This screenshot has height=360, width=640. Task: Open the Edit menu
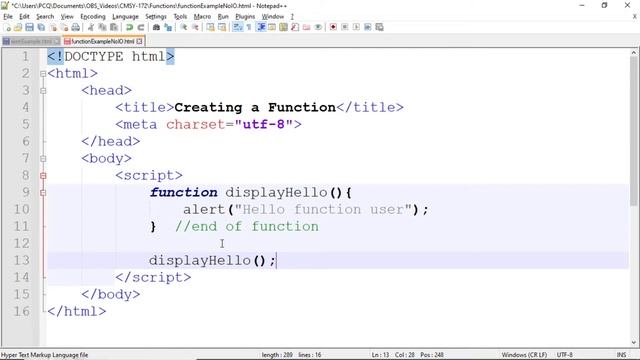click(24, 17)
